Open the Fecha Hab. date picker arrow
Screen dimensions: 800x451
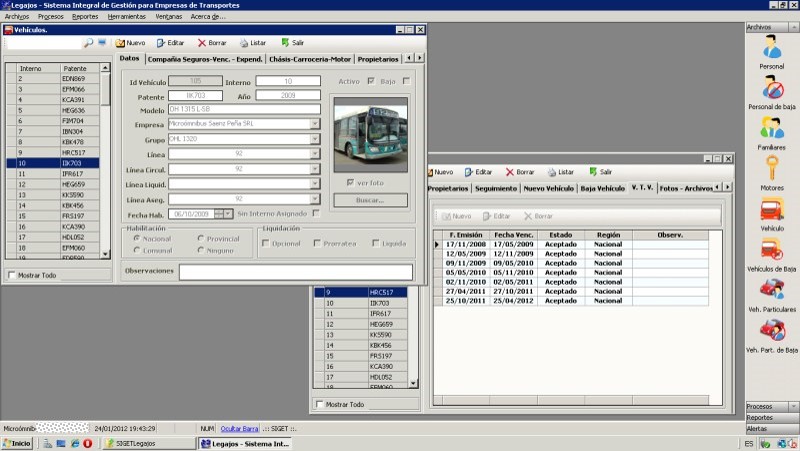pyautogui.click(x=229, y=213)
